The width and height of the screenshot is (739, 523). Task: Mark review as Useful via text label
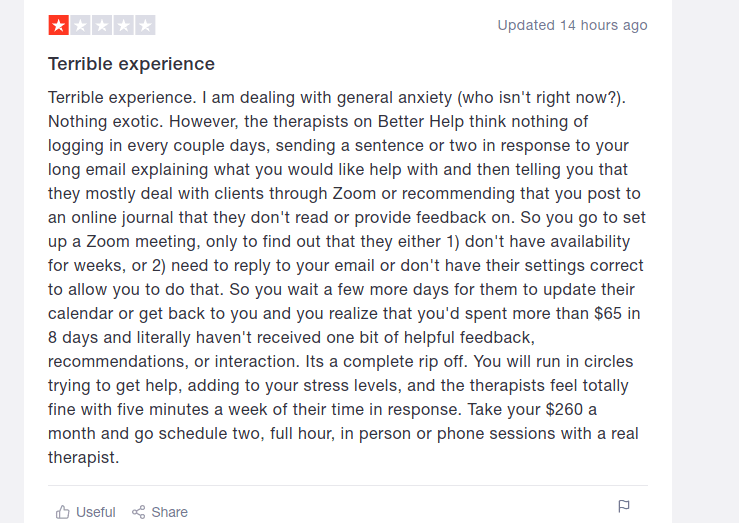96,512
